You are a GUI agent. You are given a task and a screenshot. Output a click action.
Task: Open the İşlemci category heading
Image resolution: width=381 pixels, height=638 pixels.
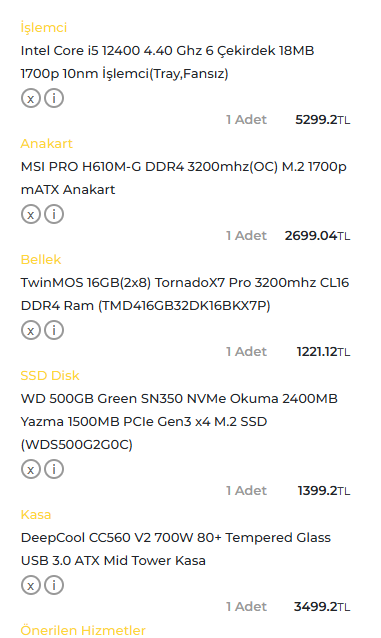44,28
